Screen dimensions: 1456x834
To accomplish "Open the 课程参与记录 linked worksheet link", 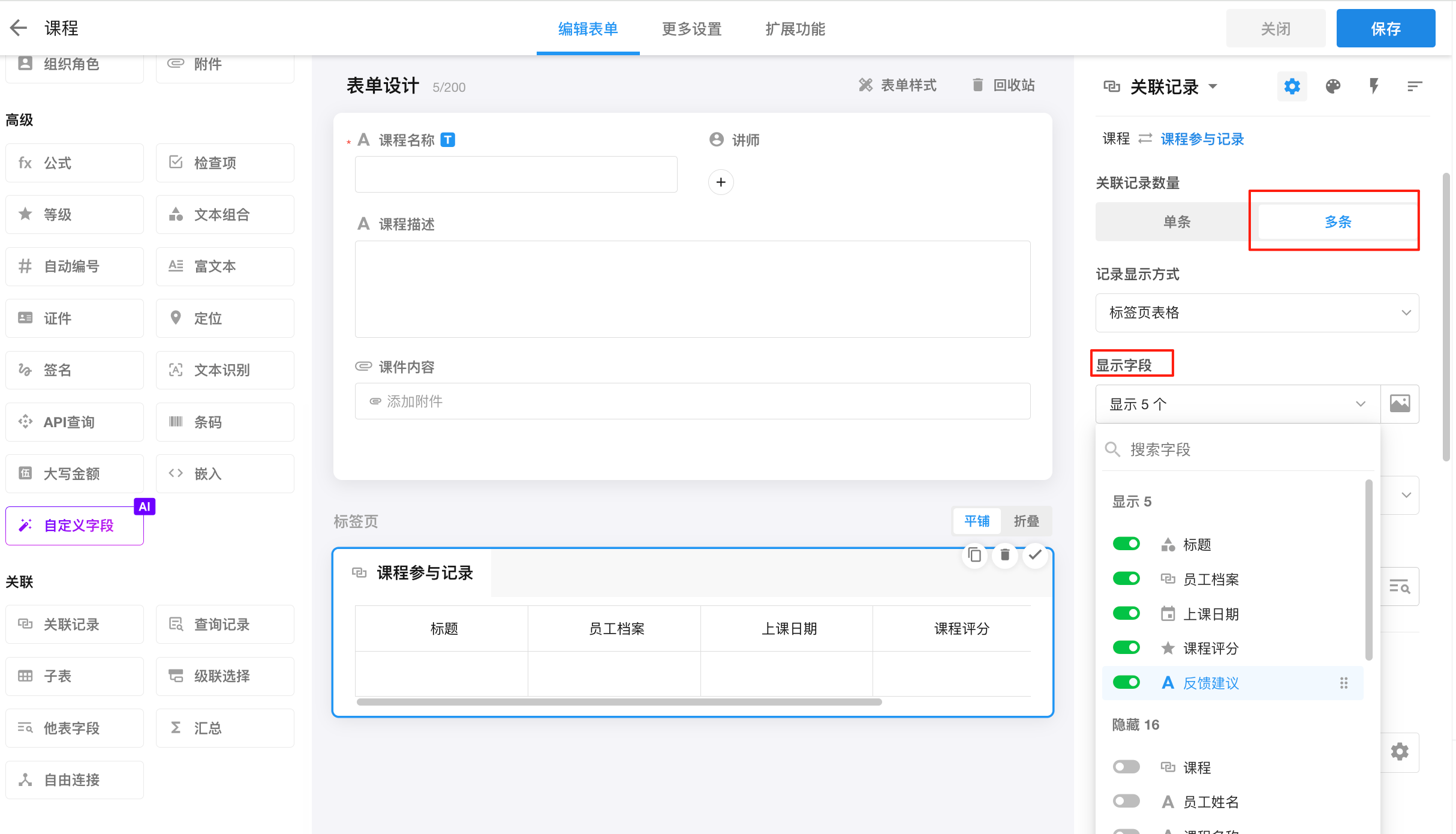I will coord(1202,139).
